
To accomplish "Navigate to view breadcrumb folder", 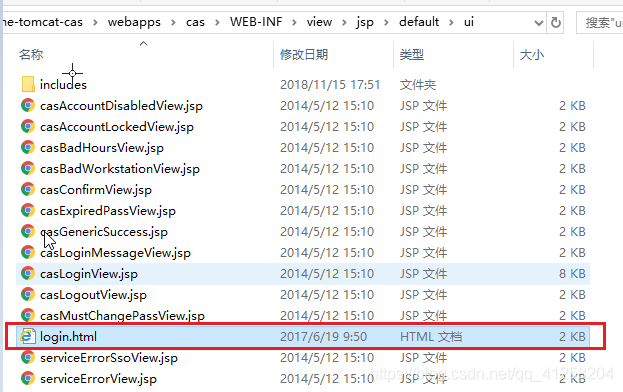I will tap(319, 22).
